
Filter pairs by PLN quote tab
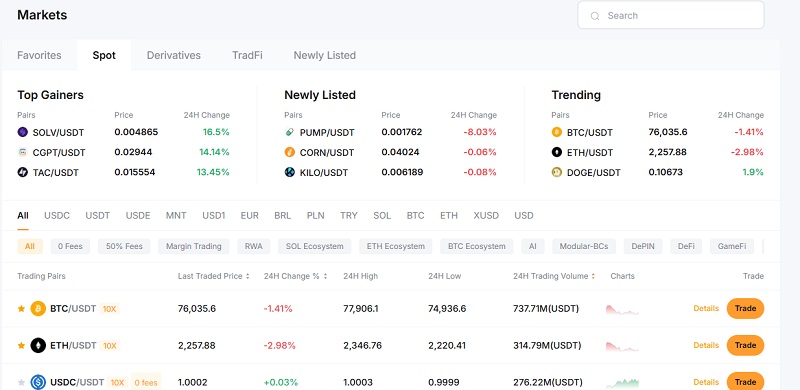coord(315,215)
